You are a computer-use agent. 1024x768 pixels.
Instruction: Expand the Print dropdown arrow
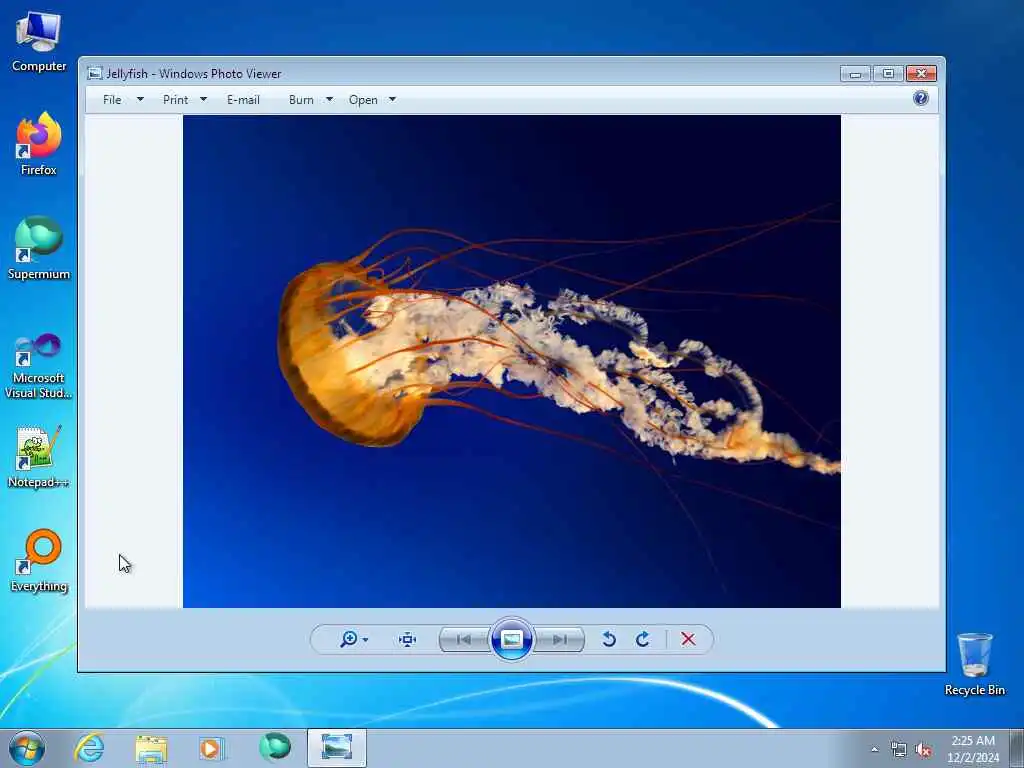(203, 99)
